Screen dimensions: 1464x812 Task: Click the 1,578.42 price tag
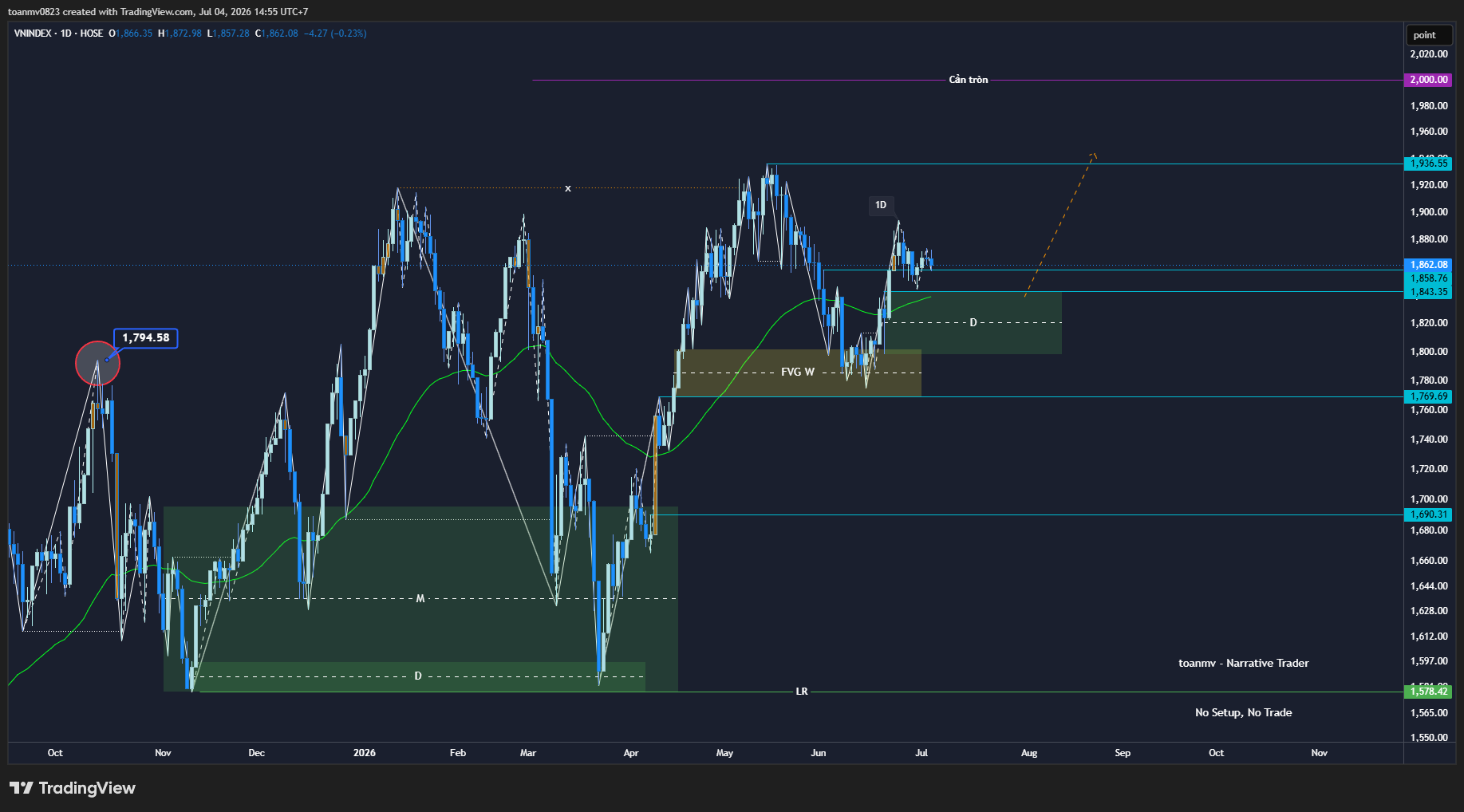coord(1428,692)
